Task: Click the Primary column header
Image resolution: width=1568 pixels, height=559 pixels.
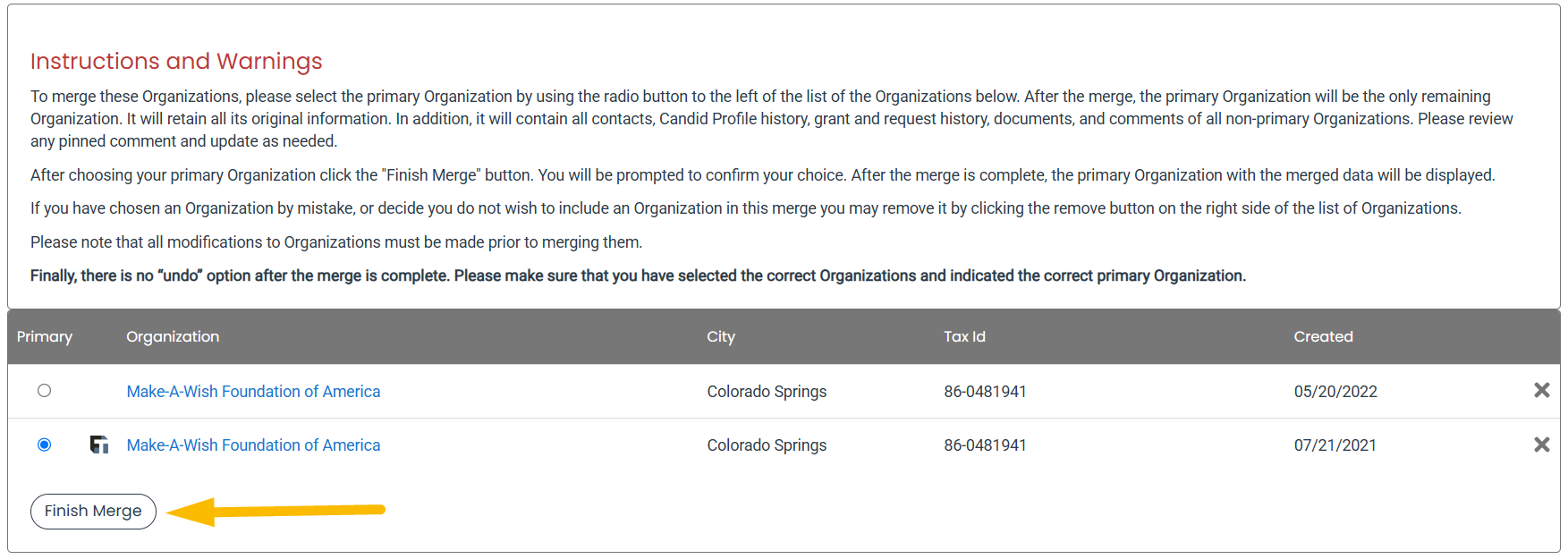Action: pos(45,337)
